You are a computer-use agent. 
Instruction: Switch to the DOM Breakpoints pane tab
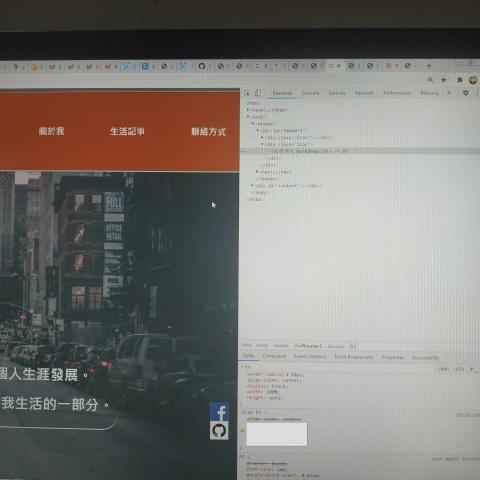pyautogui.click(x=354, y=357)
